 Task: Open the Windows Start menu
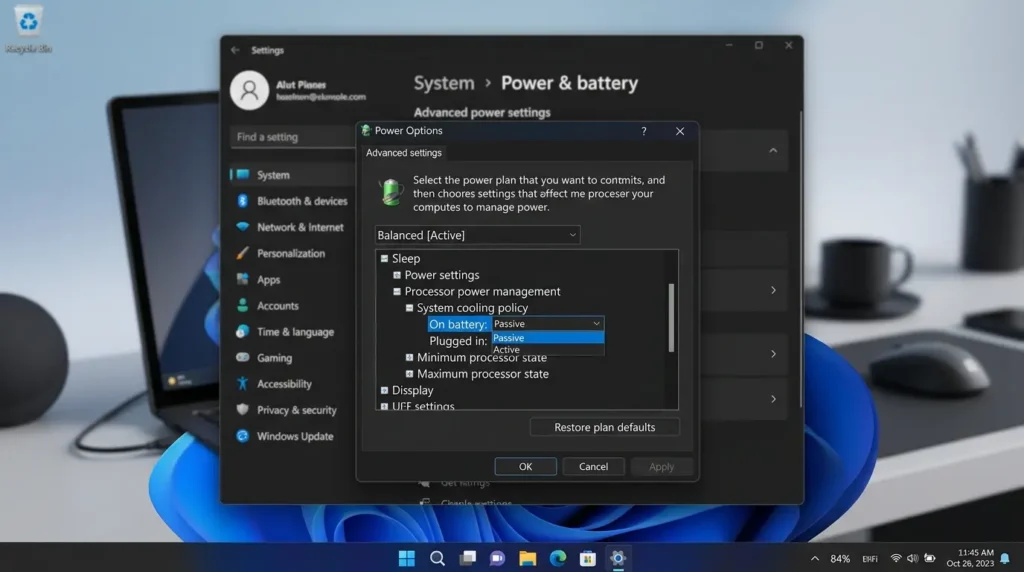(x=406, y=558)
